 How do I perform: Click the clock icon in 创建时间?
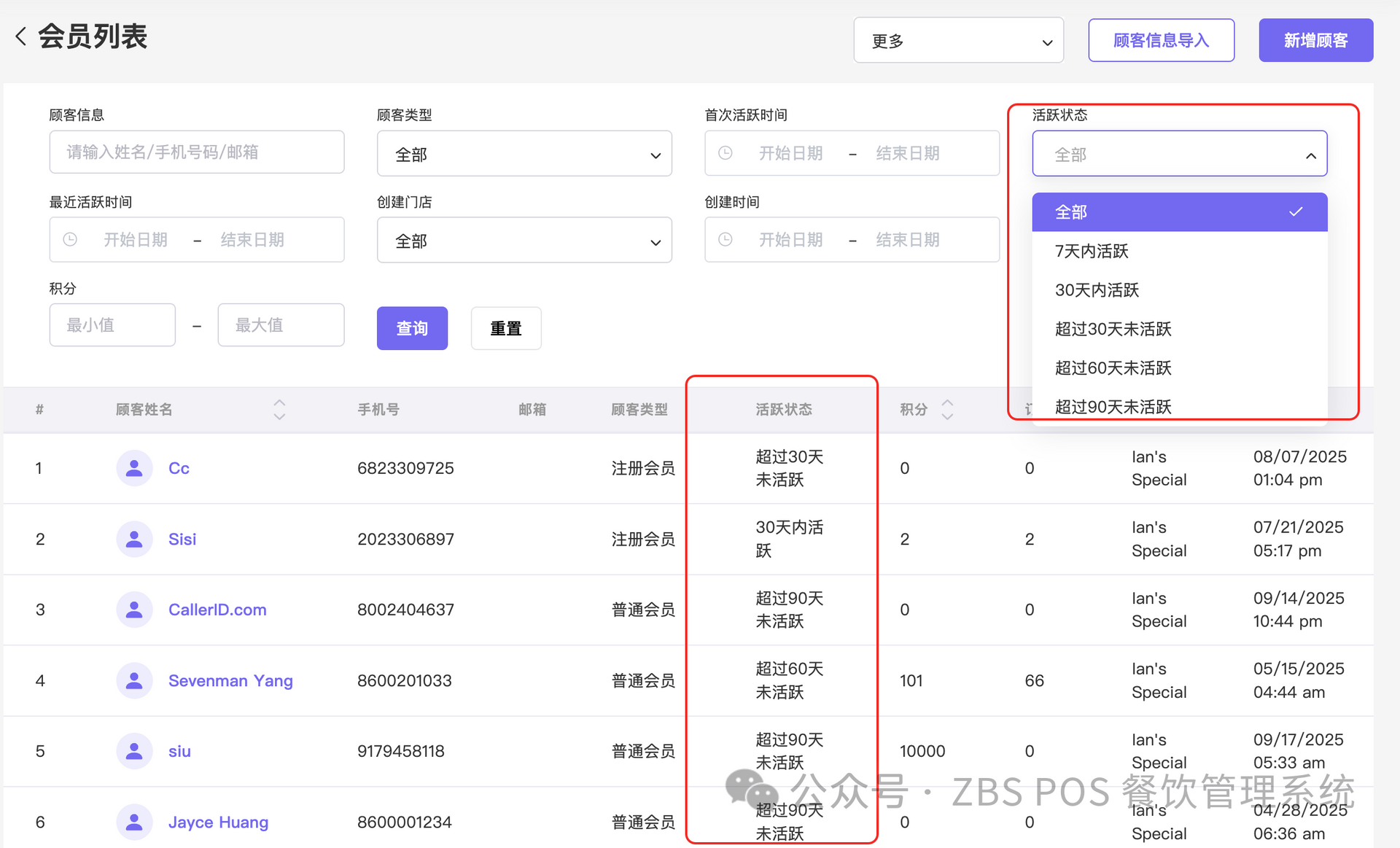point(726,239)
